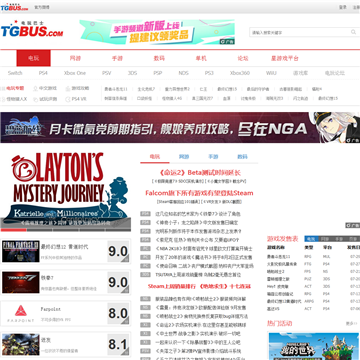Click the icon beside 试玩评测

(x=35, y=99)
